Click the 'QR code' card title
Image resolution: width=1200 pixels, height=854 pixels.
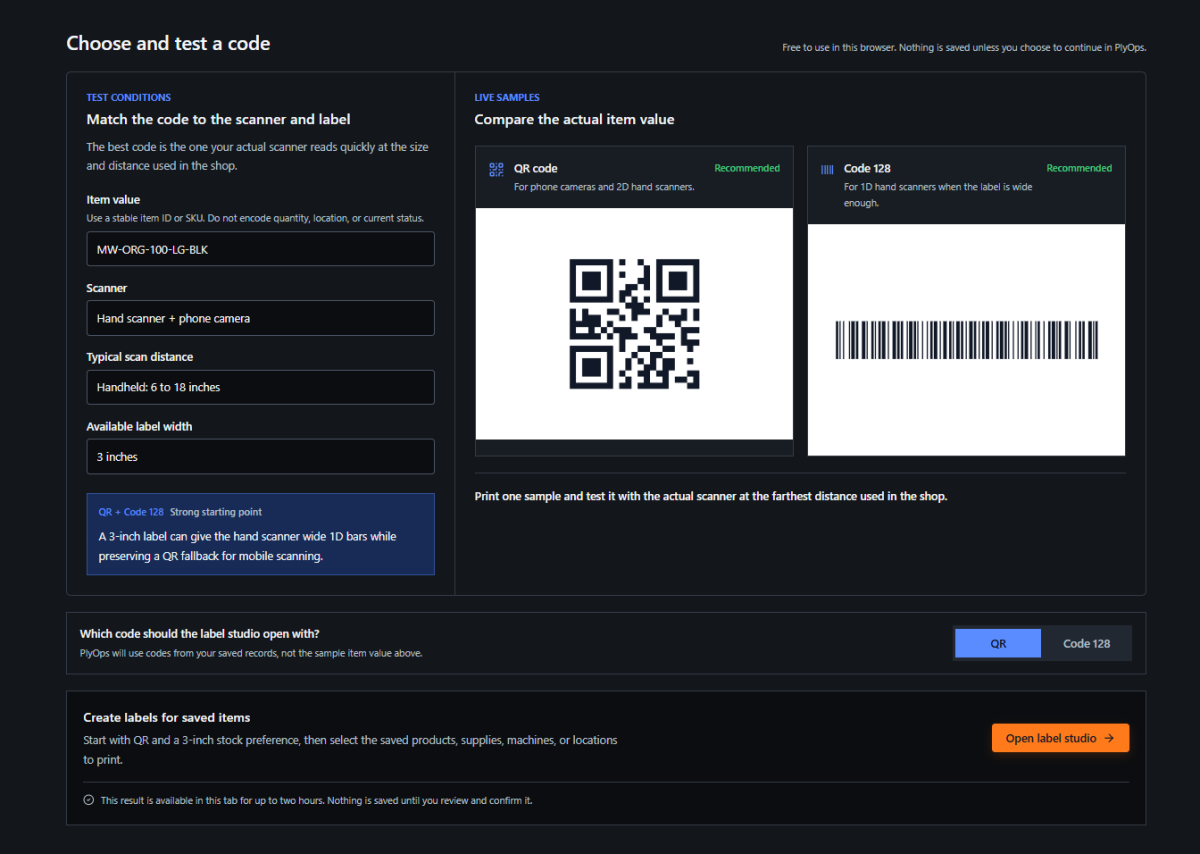pyautogui.click(x=536, y=168)
